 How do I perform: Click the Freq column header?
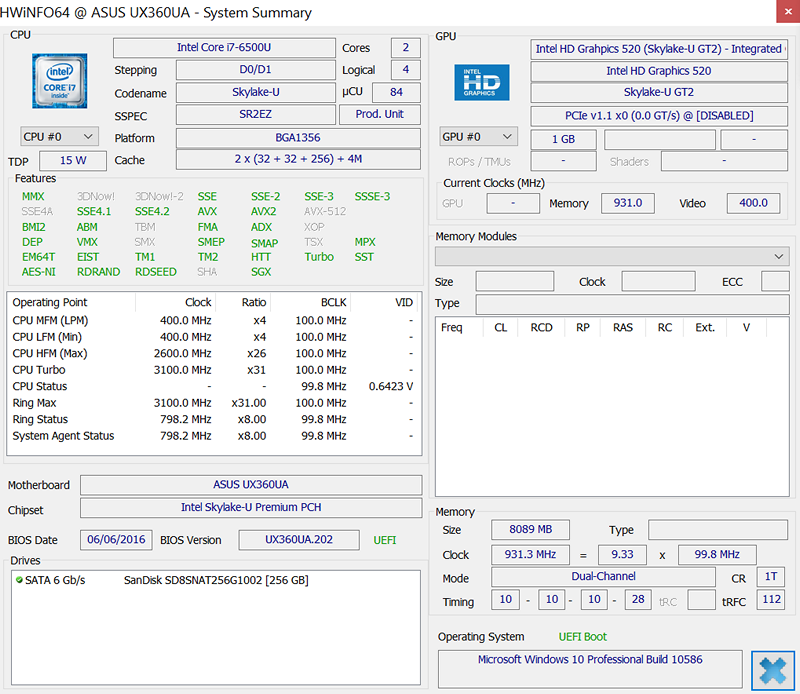pos(459,328)
